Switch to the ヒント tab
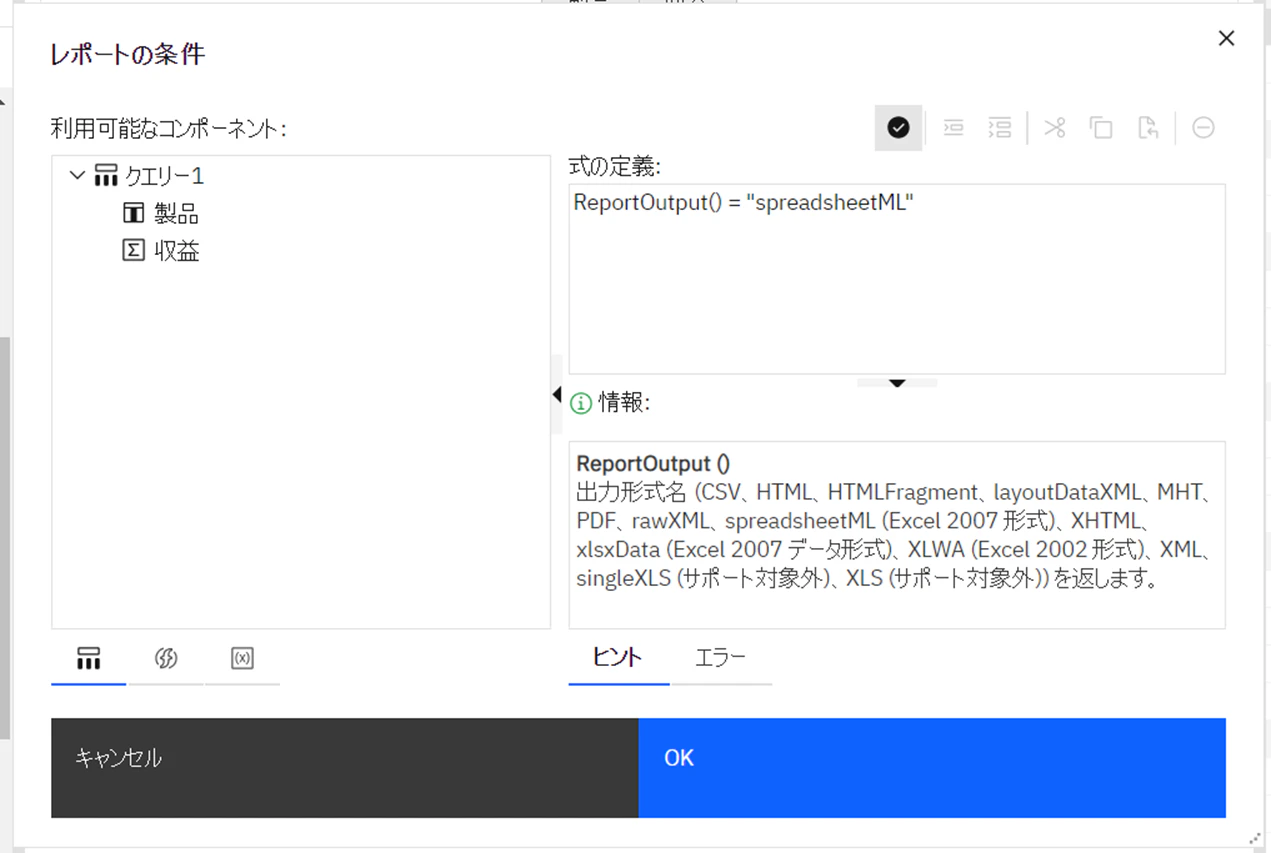1271x853 pixels. [x=618, y=658]
